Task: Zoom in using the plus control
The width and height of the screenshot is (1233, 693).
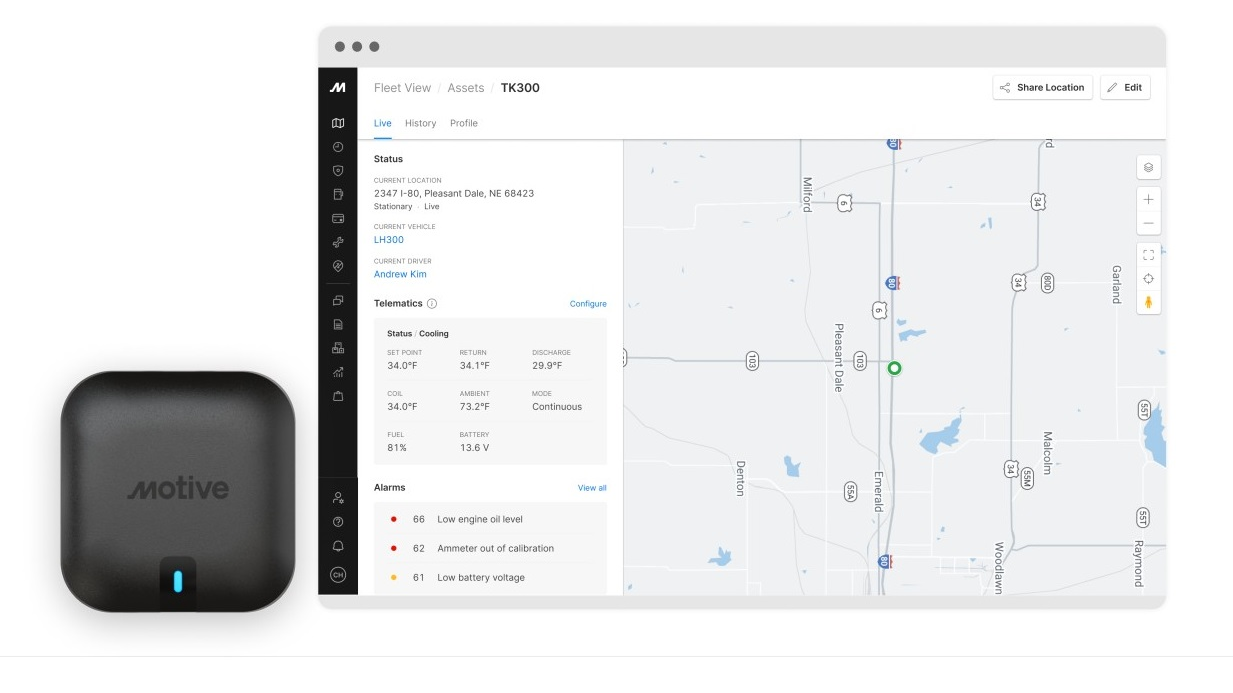Action: coord(1148,198)
